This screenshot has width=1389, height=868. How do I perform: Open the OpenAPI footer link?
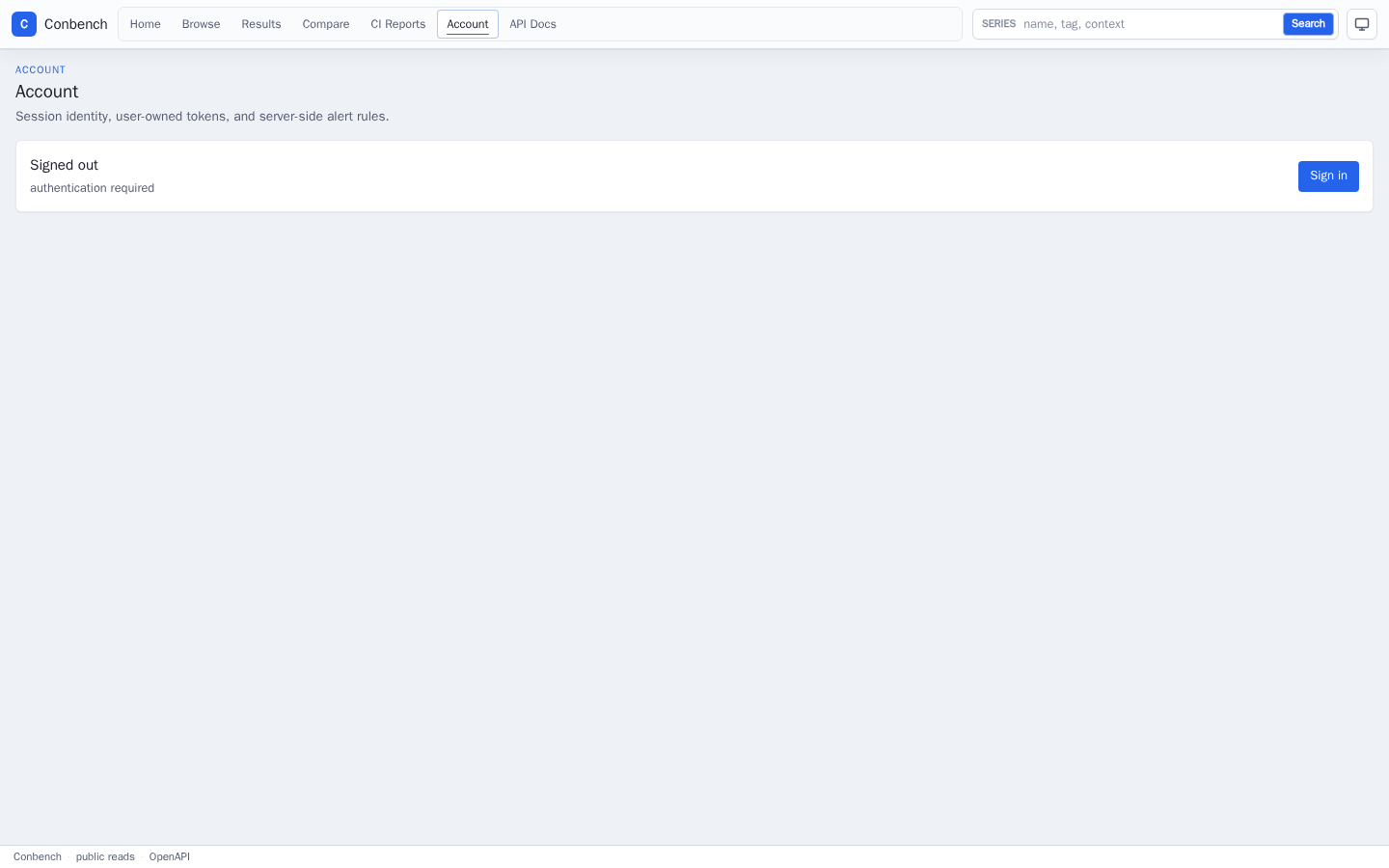tap(170, 857)
